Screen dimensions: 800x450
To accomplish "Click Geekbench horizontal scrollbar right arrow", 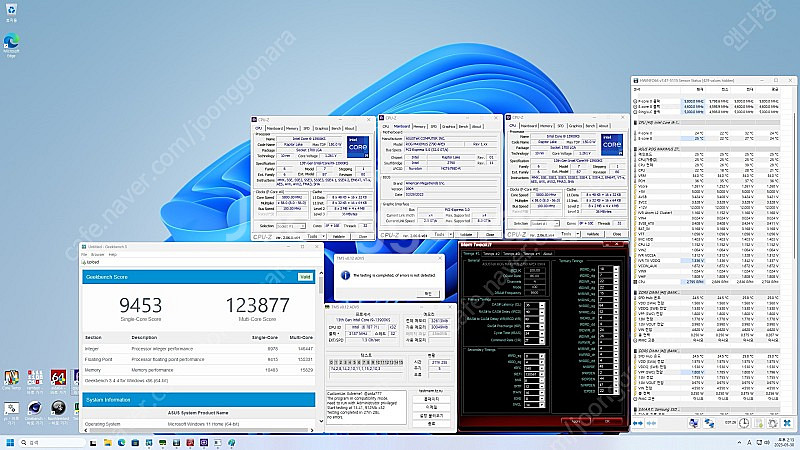I will point(312,430).
